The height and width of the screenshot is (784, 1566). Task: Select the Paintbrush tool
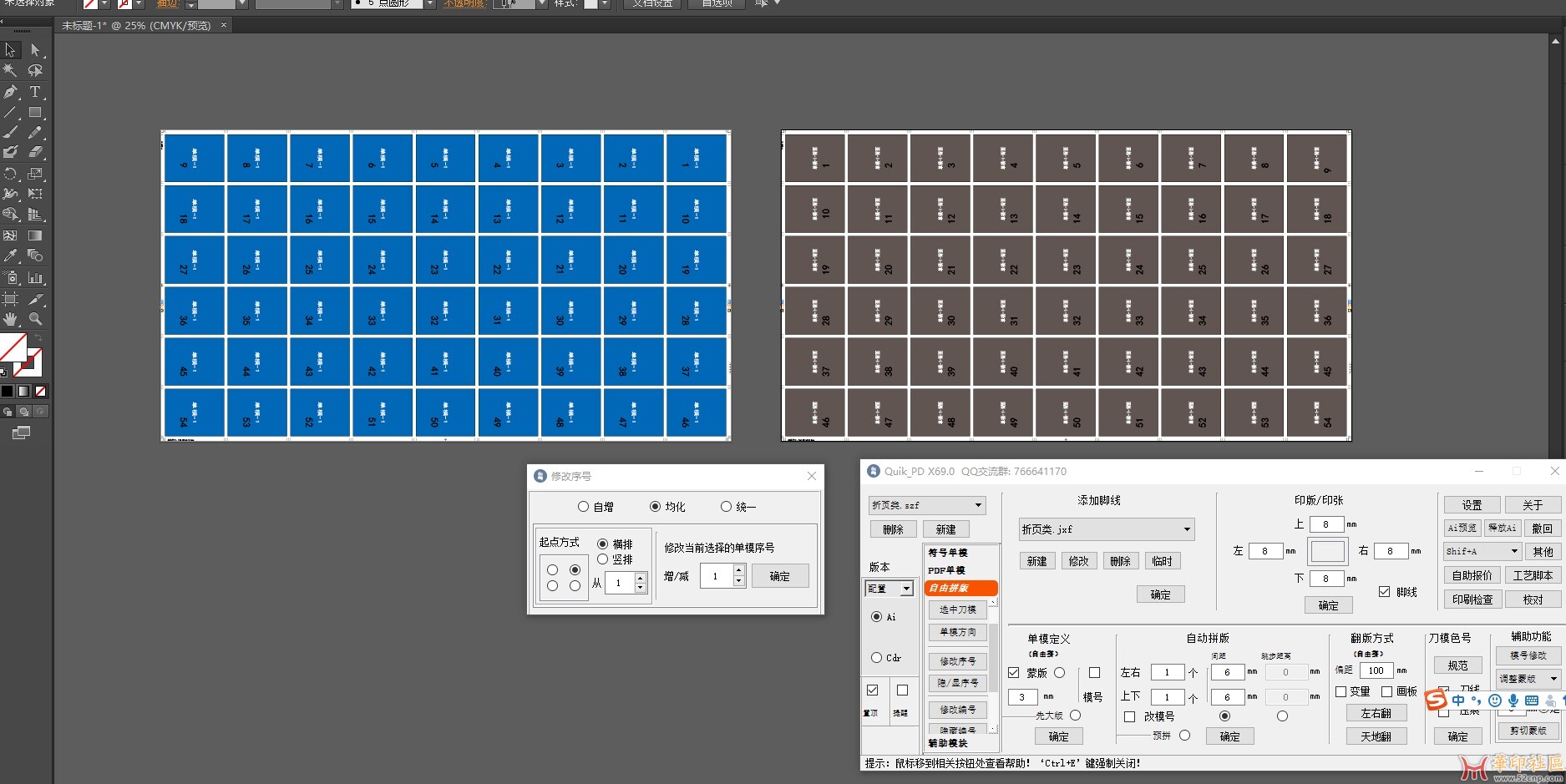(10, 133)
